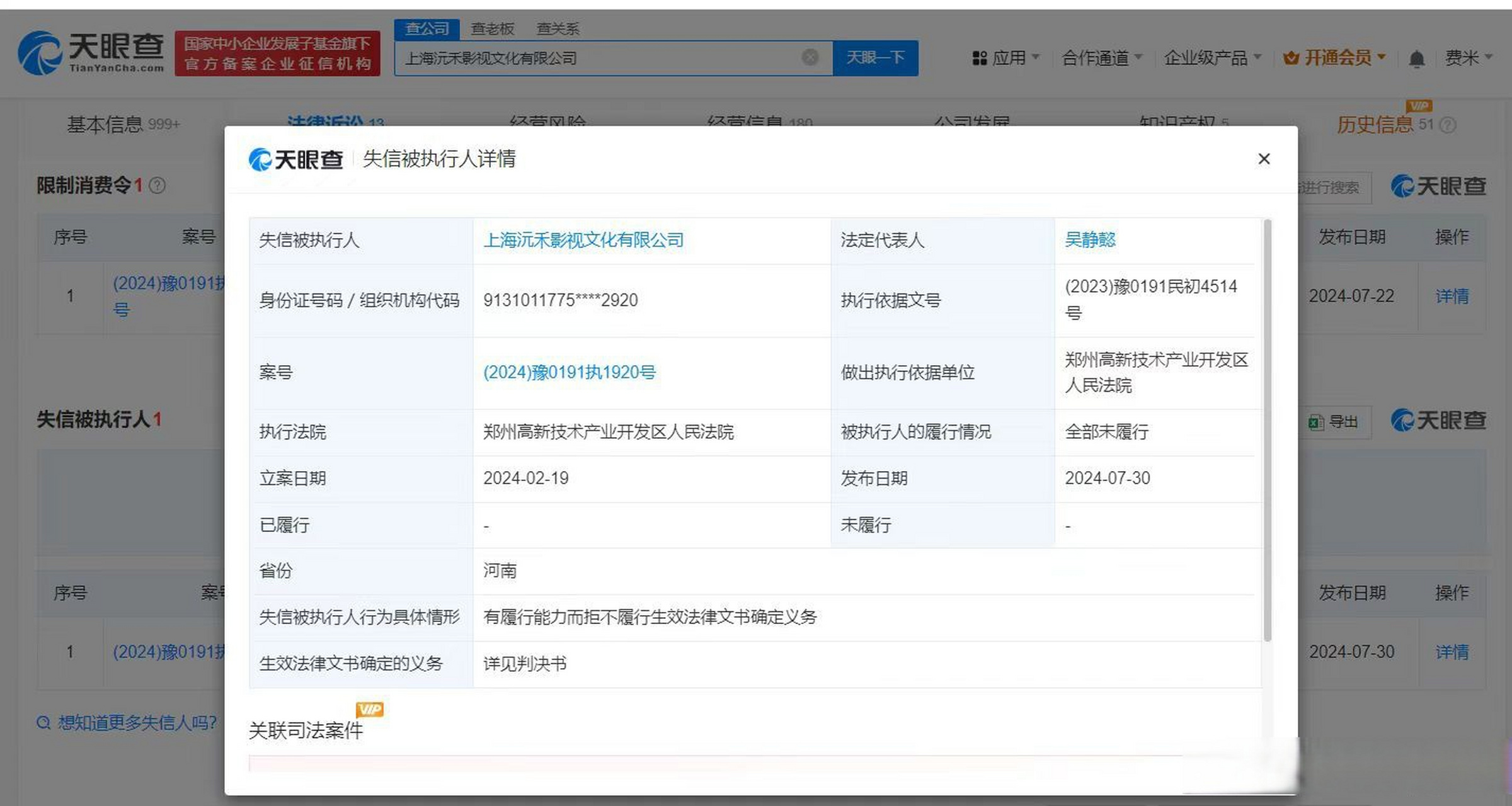Click the 天眼查 logo in the dialog header

tap(295, 159)
